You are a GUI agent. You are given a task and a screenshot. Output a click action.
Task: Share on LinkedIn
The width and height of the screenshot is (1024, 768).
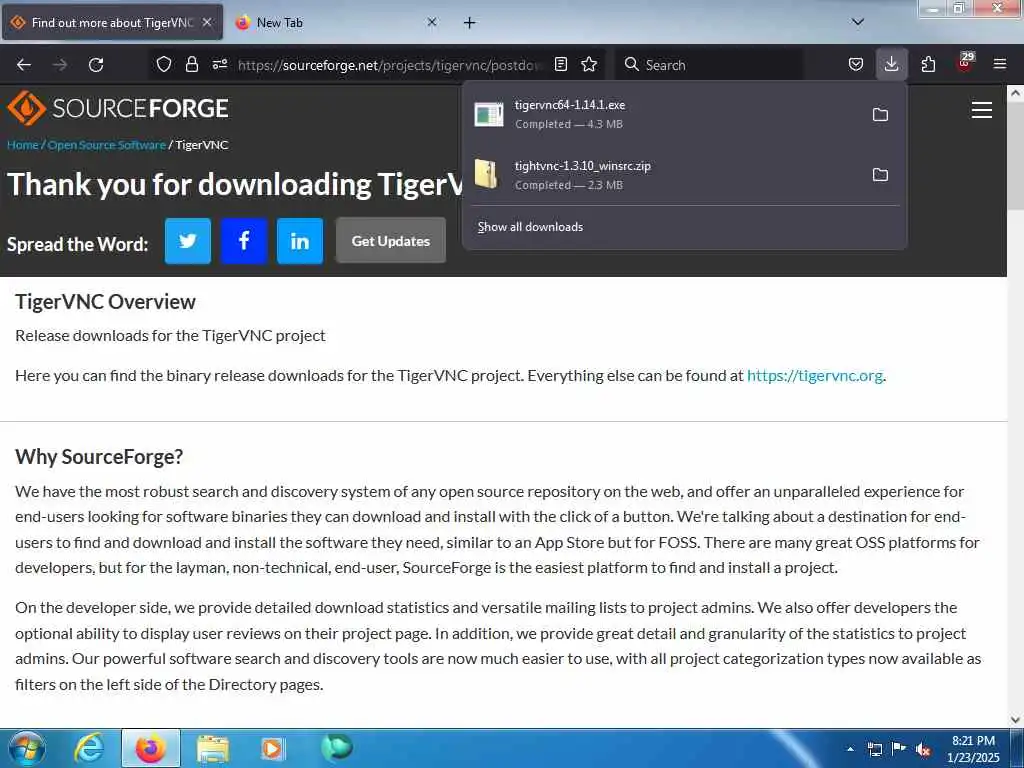[x=300, y=241]
